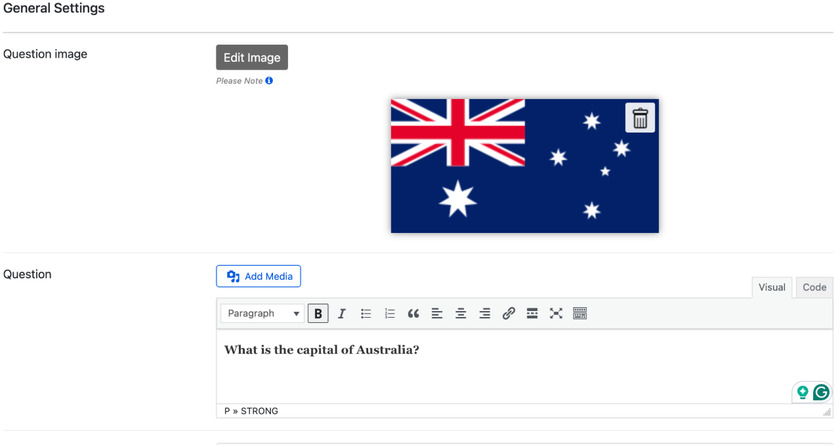Click the 'Please Note' text
This screenshot has height=445, width=840.
[239, 81]
